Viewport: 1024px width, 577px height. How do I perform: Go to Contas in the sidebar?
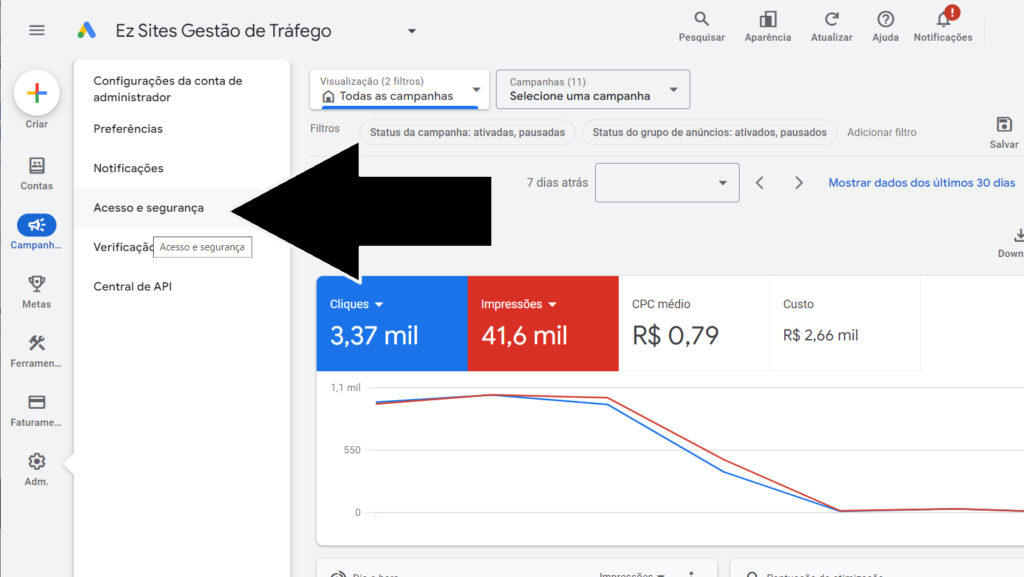[37, 174]
